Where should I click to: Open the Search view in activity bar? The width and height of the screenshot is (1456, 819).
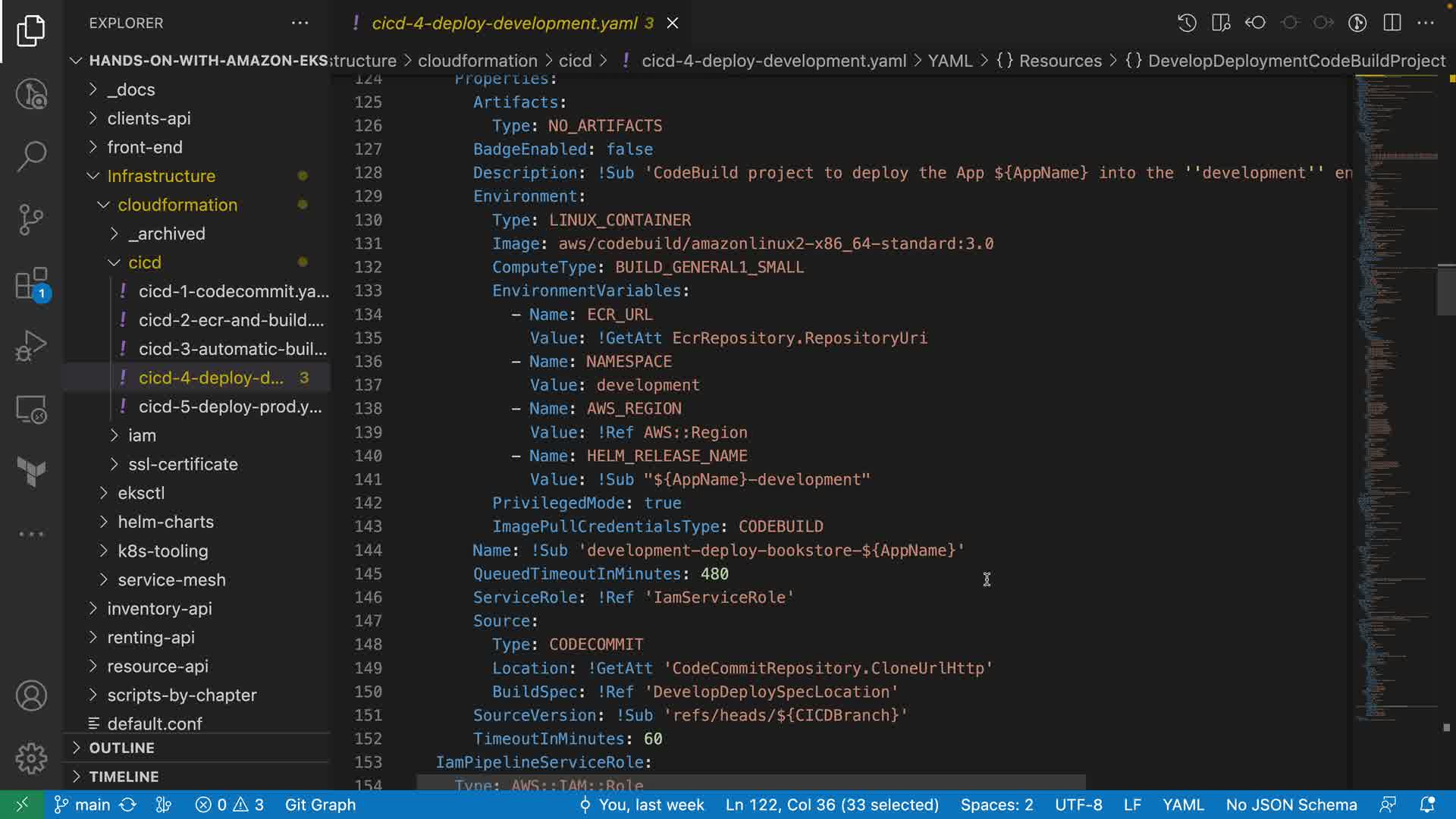31,156
